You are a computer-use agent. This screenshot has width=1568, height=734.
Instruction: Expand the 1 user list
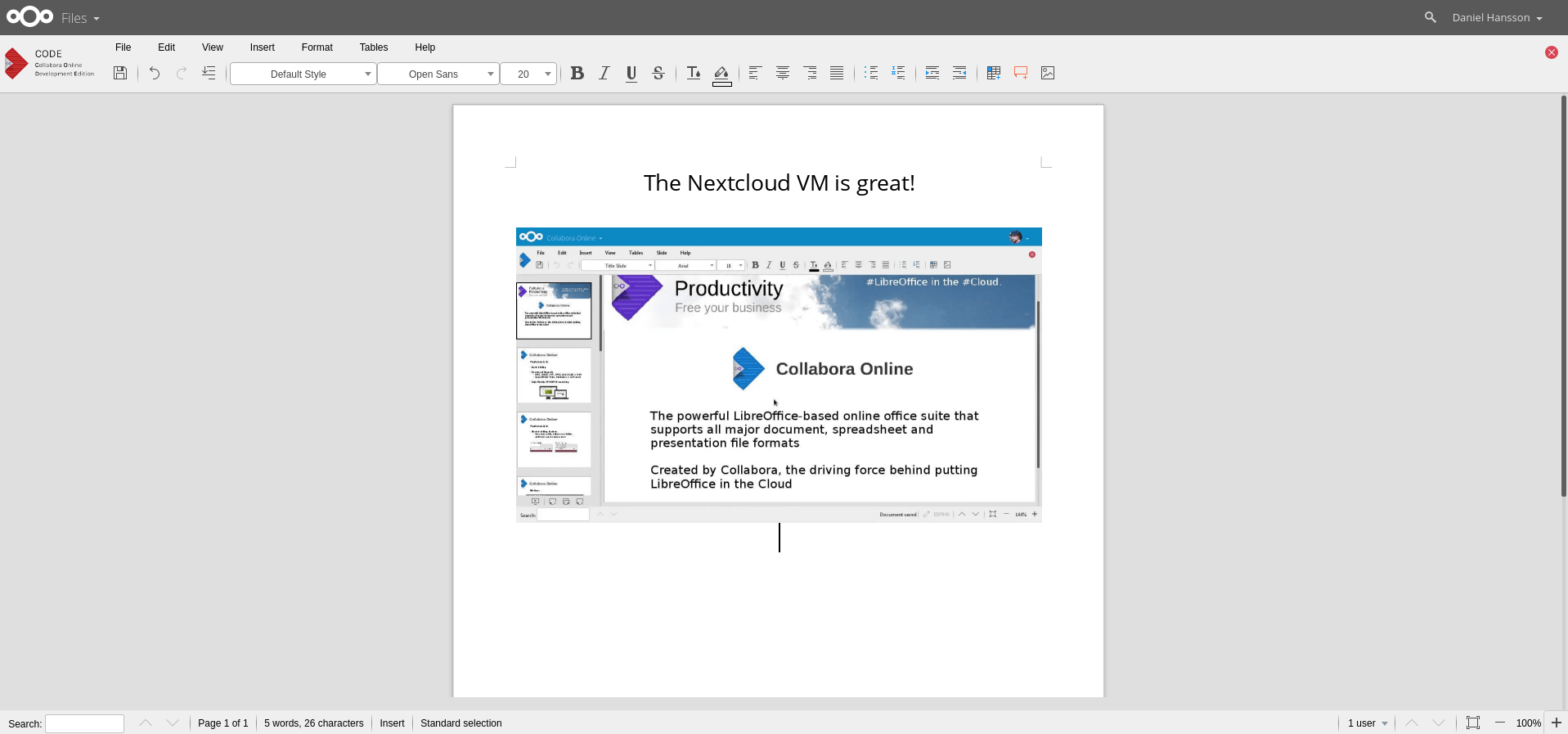[x=1368, y=723]
